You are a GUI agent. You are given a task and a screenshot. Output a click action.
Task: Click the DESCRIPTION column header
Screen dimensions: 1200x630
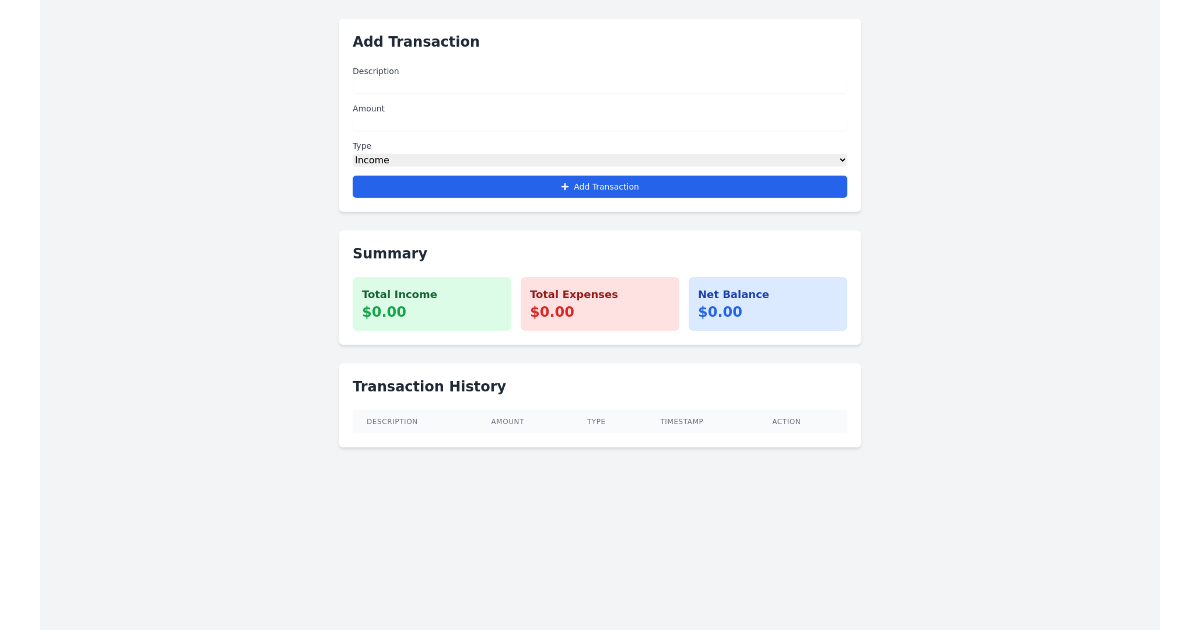click(392, 421)
